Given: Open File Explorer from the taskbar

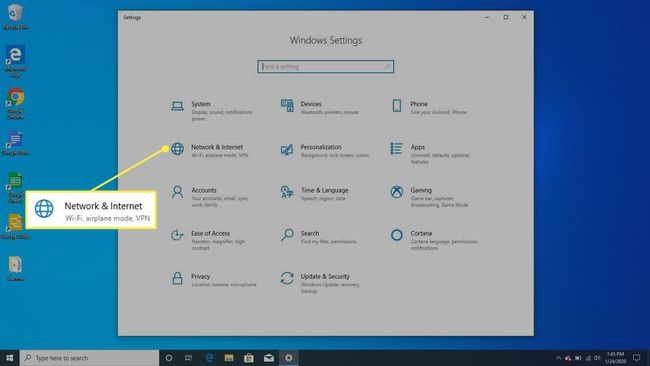Looking at the screenshot, I should [229, 358].
